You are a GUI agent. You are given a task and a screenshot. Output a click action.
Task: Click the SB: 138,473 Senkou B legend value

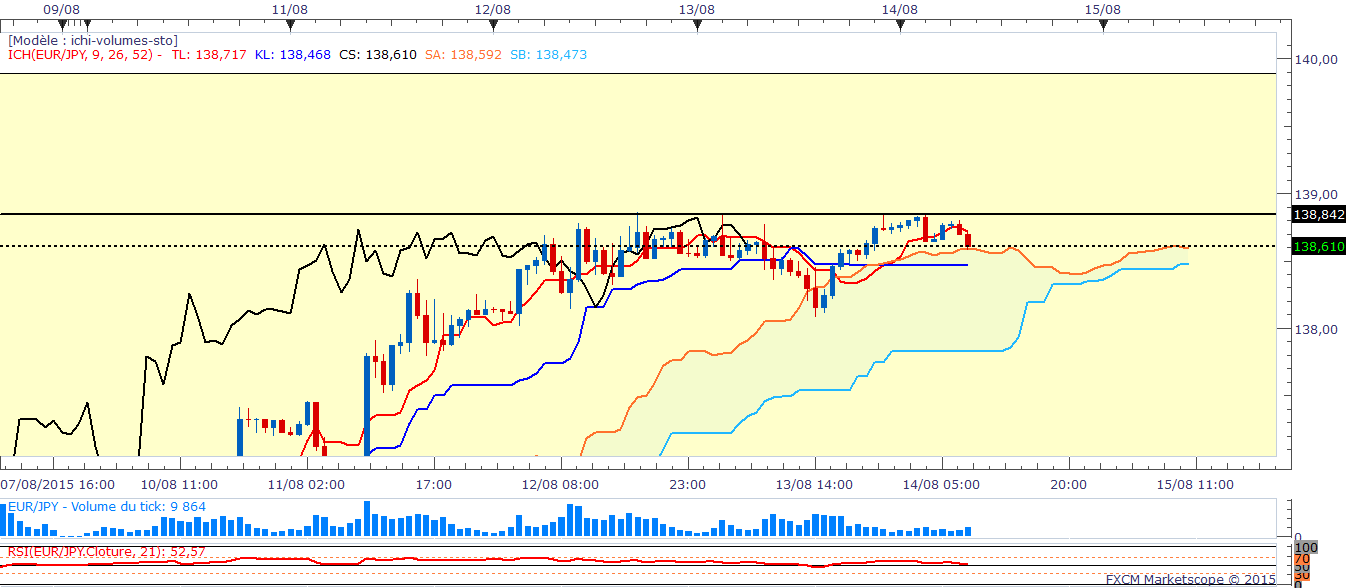tap(548, 54)
